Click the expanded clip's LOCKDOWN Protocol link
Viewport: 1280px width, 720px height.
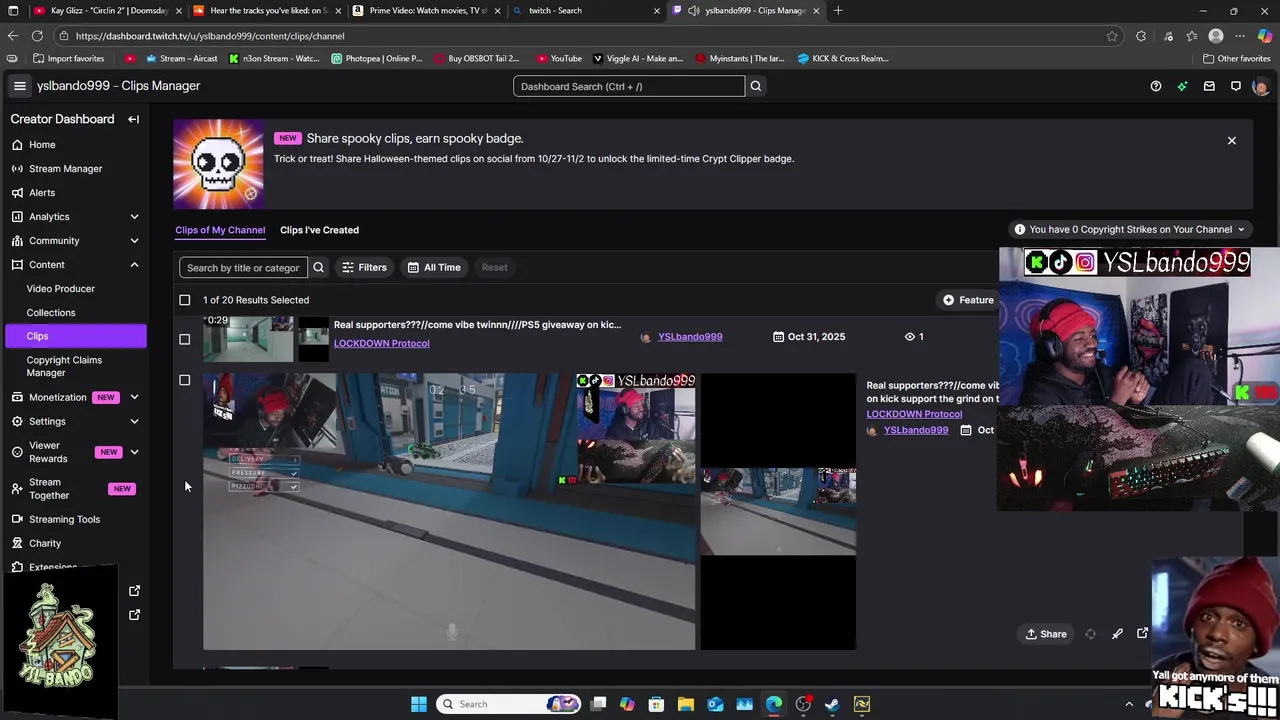(914, 414)
